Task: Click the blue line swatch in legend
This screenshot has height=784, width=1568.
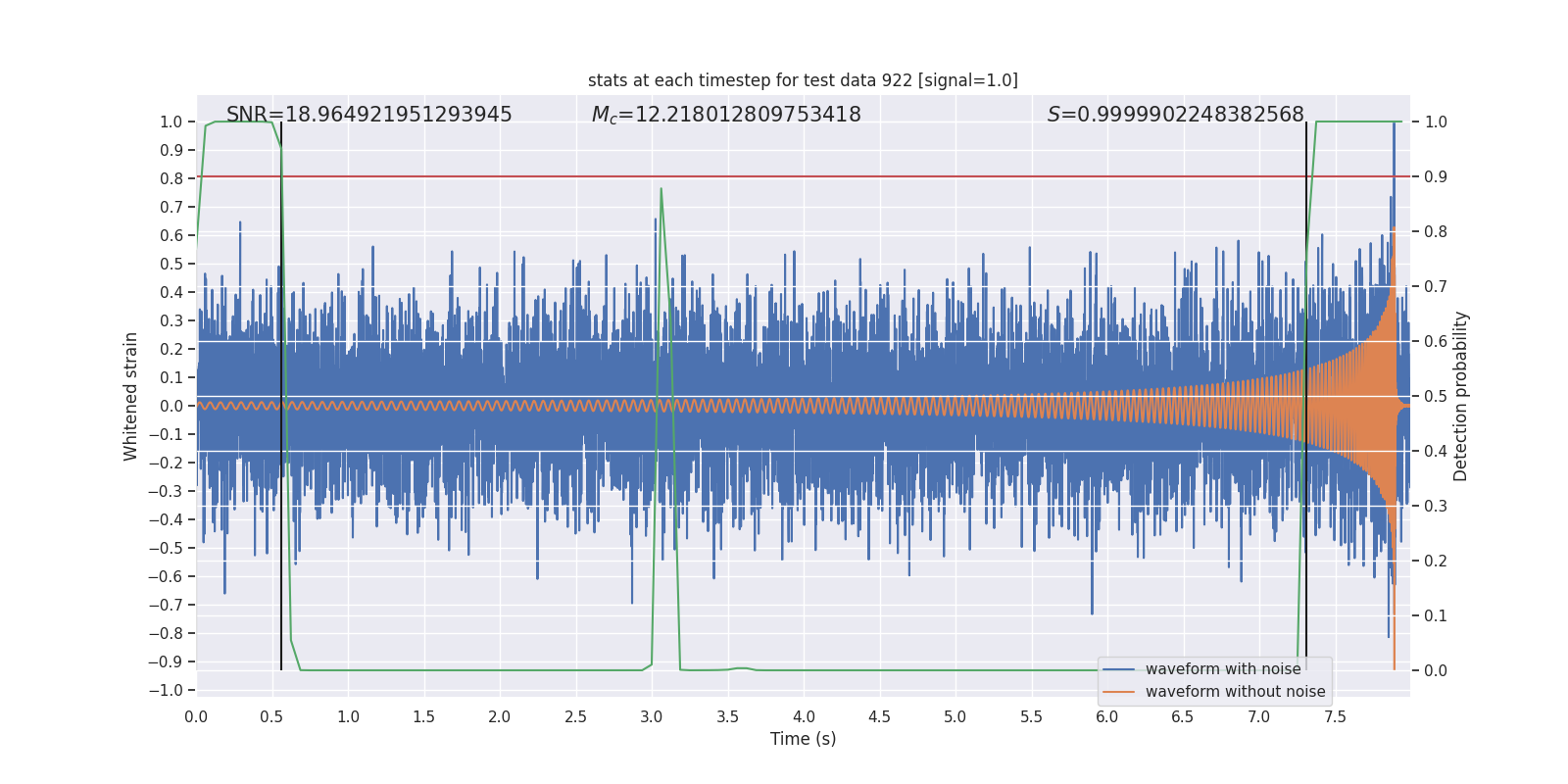Action: pyautogui.click(x=1119, y=669)
